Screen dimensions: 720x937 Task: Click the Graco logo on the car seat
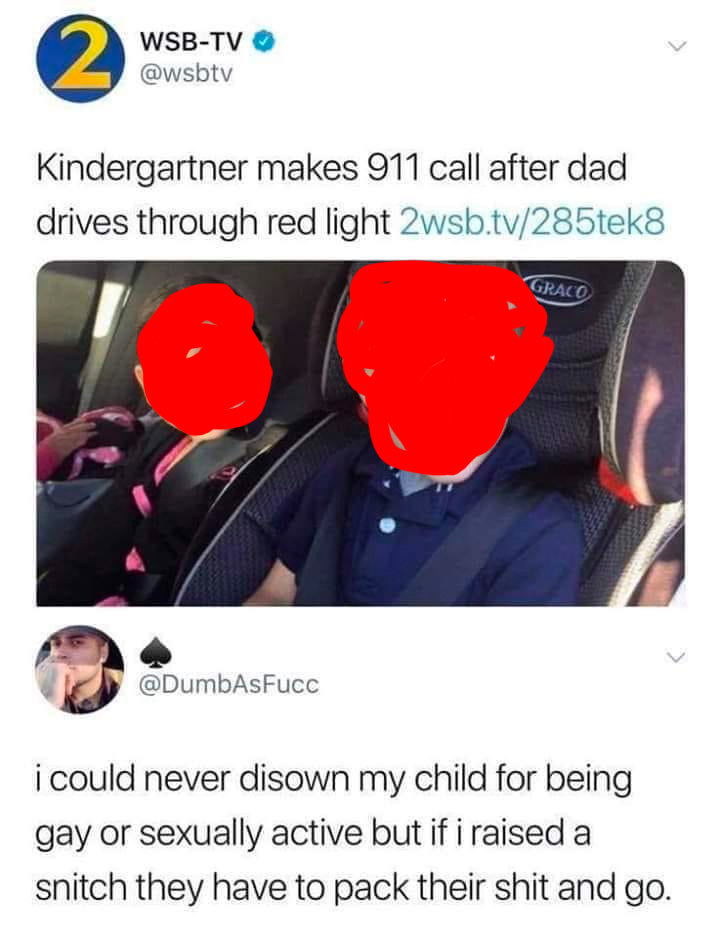pyautogui.click(x=560, y=290)
